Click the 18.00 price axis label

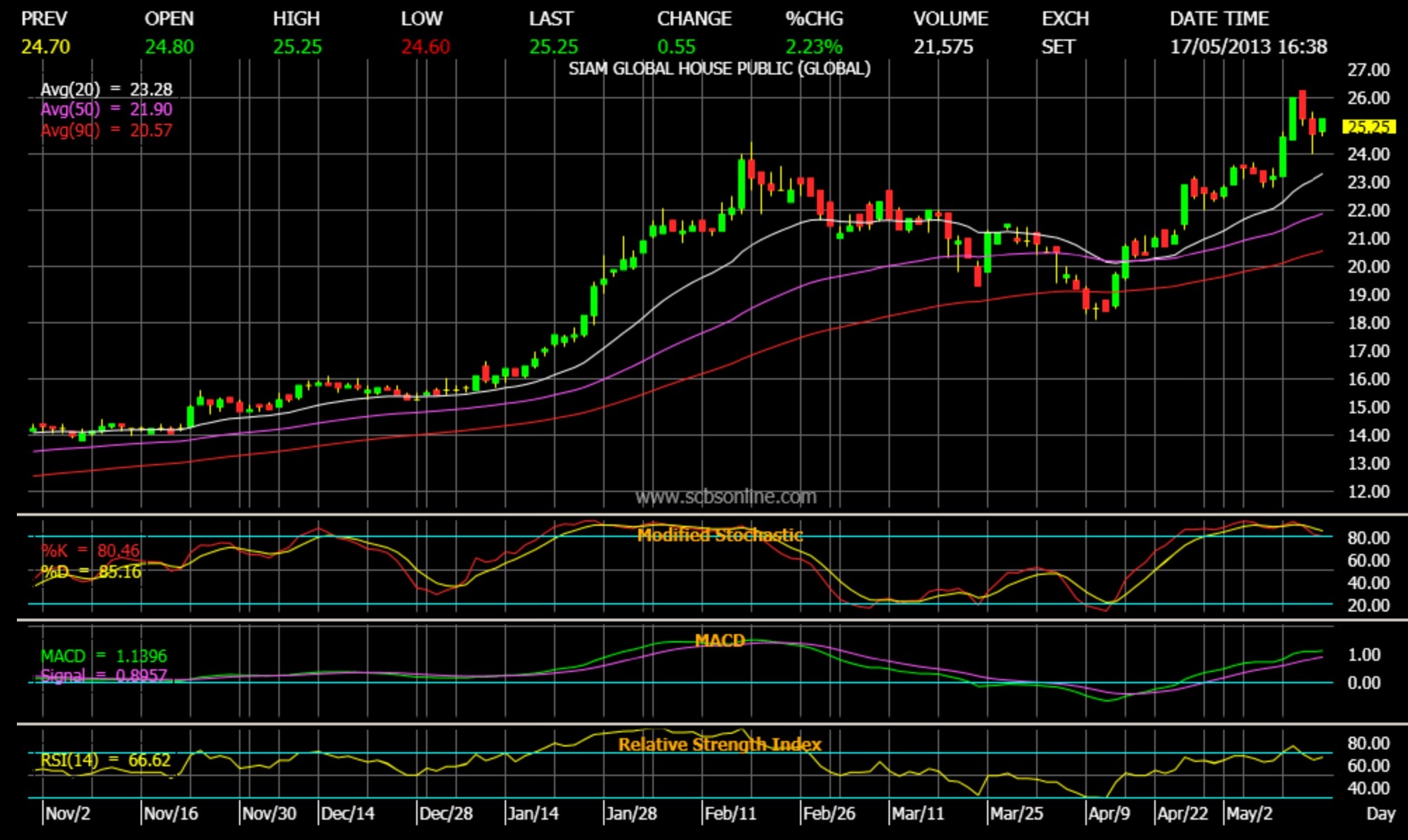click(x=1368, y=323)
